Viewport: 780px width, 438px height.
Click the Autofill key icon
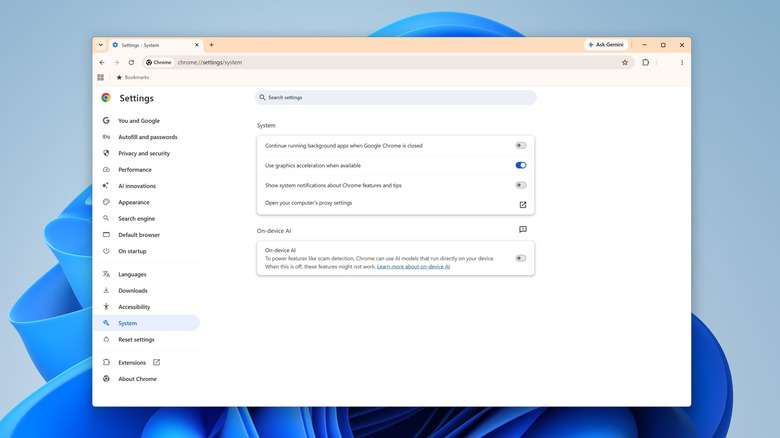click(106, 137)
